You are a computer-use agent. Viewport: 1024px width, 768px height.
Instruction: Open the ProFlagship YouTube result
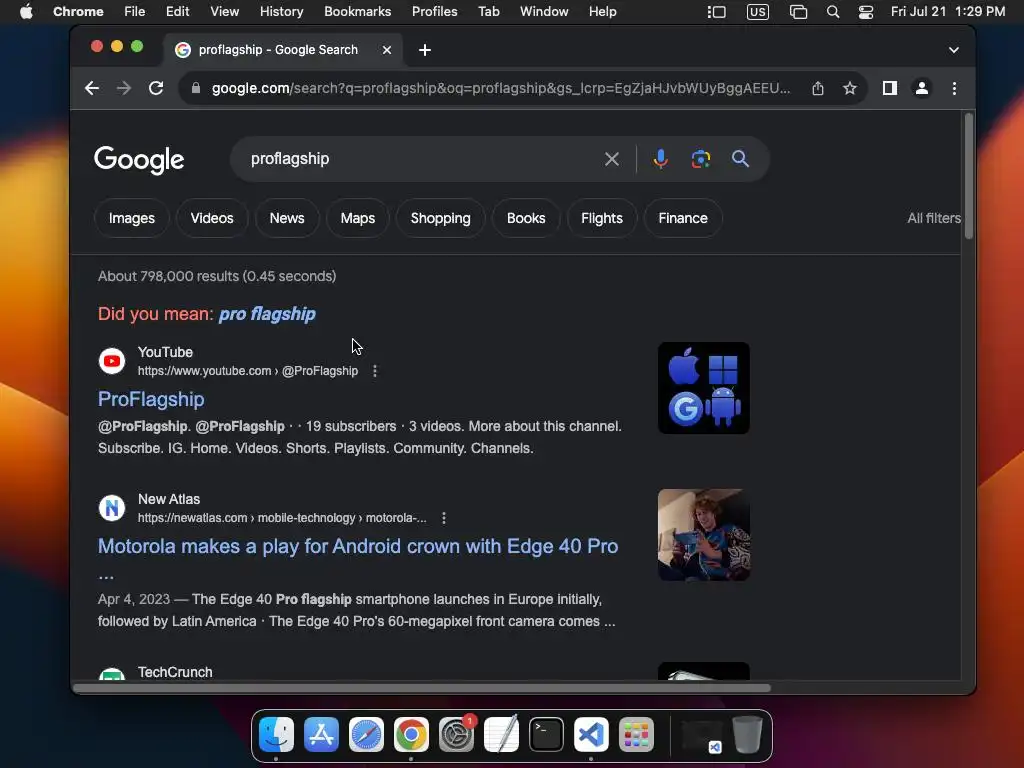click(x=151, y=399)
